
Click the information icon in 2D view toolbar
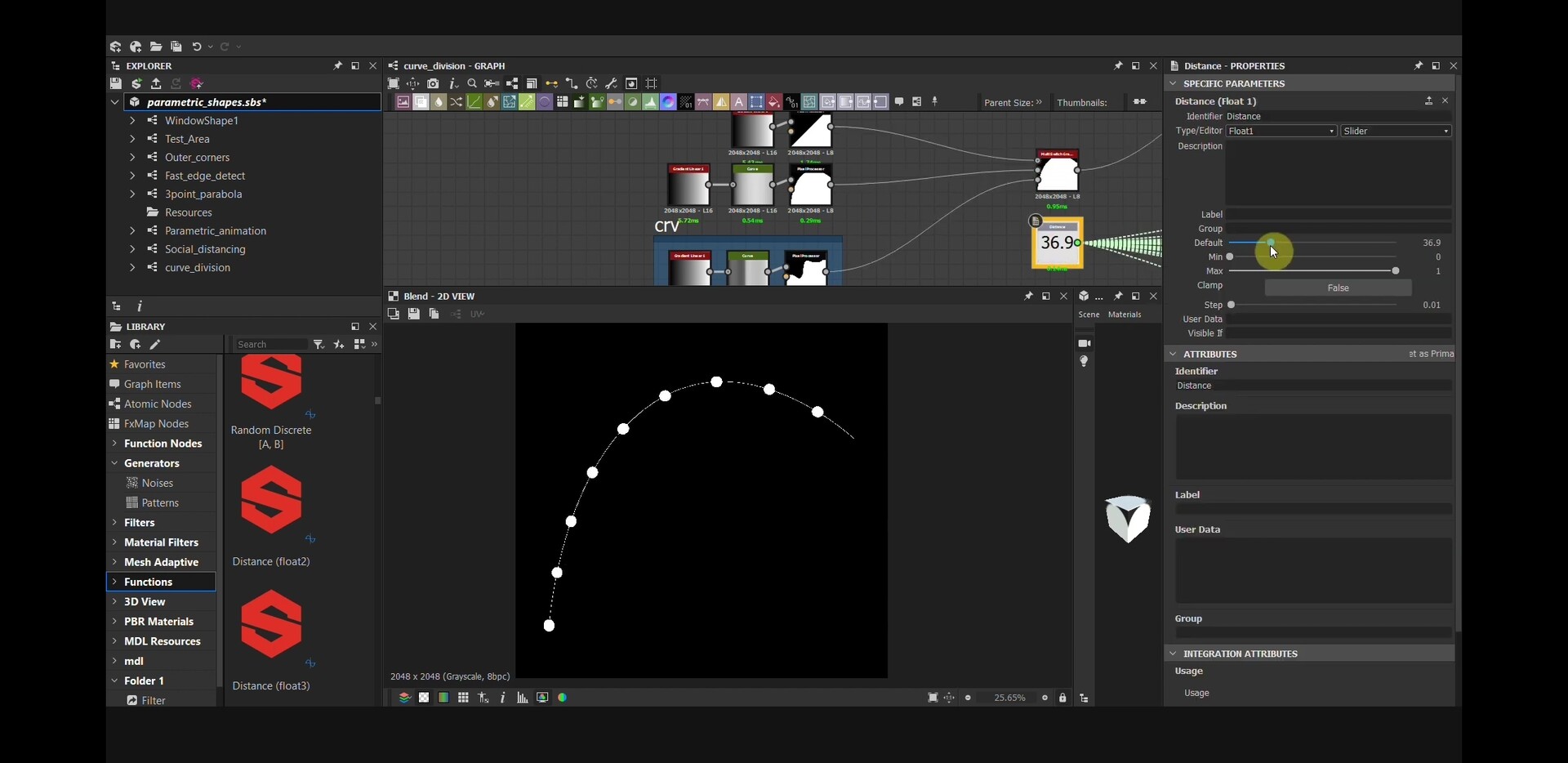click(x=503, y=698)
